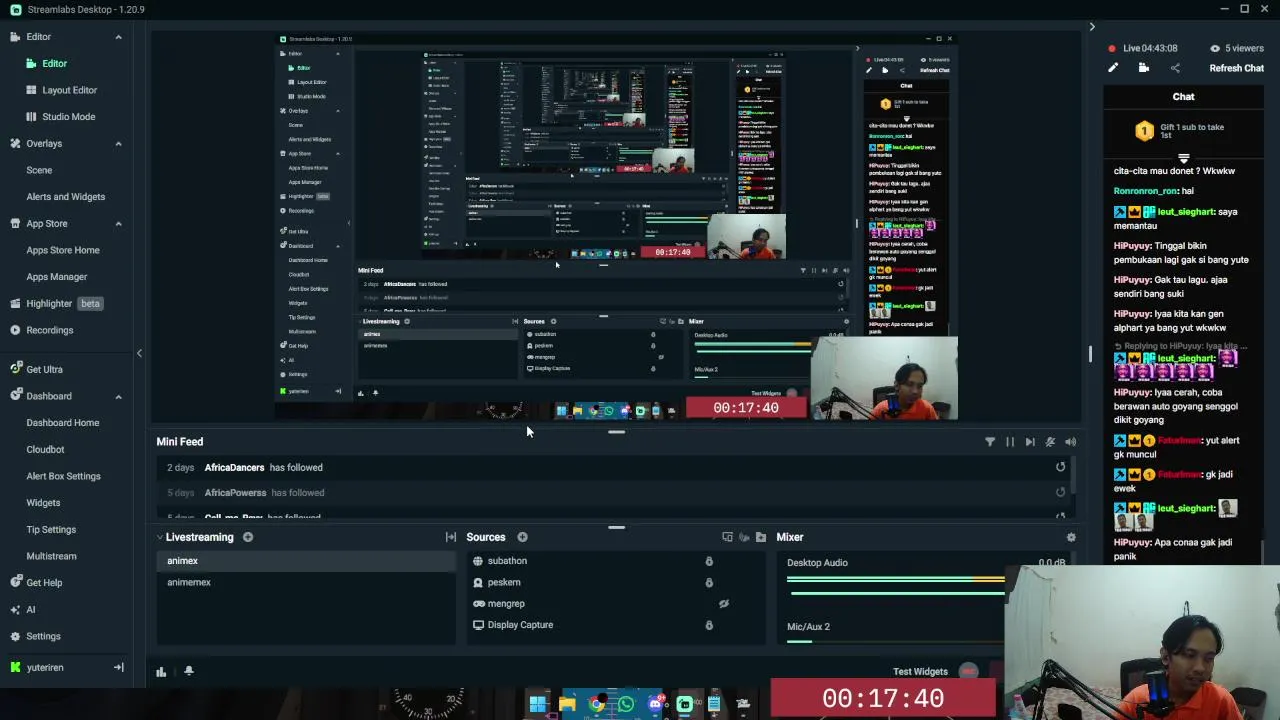Open performance stats bar-chart icon
Screen dimensions: 1280x720
tap(161, 671)
